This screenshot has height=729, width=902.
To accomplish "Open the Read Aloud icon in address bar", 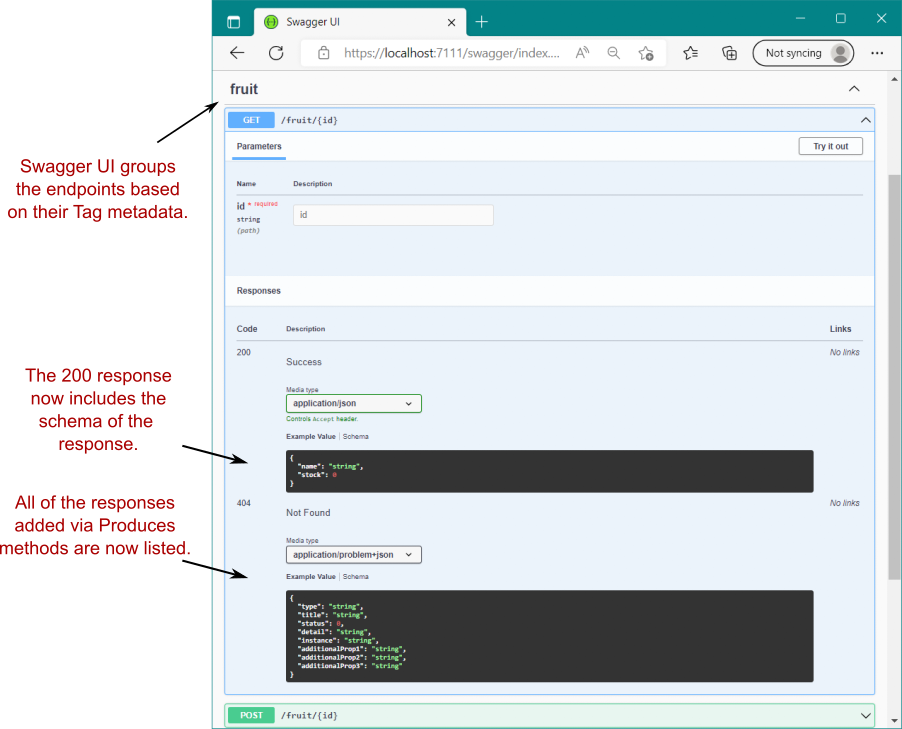I will point(582,53).
